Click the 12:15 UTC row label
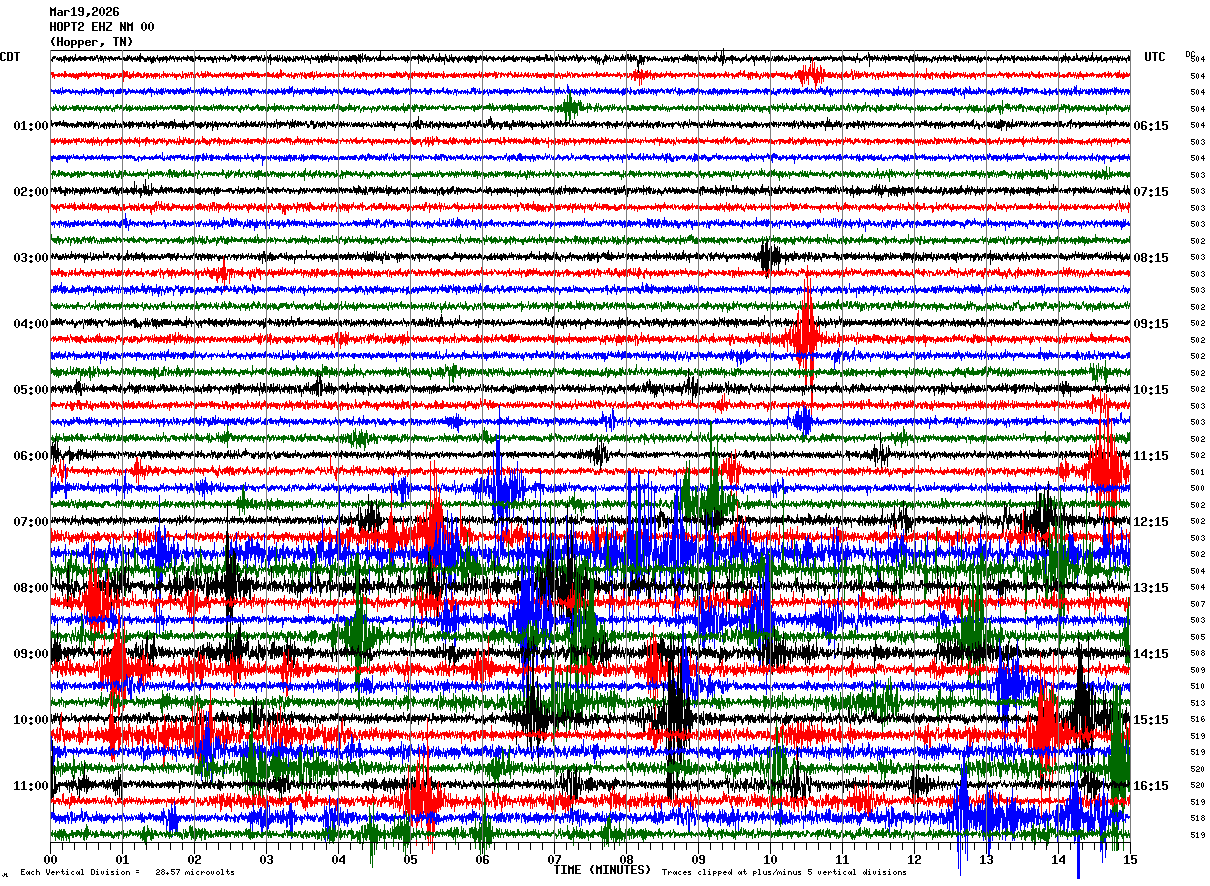The height and width of the screenshot is (886, 1210). coord(1150,522)
